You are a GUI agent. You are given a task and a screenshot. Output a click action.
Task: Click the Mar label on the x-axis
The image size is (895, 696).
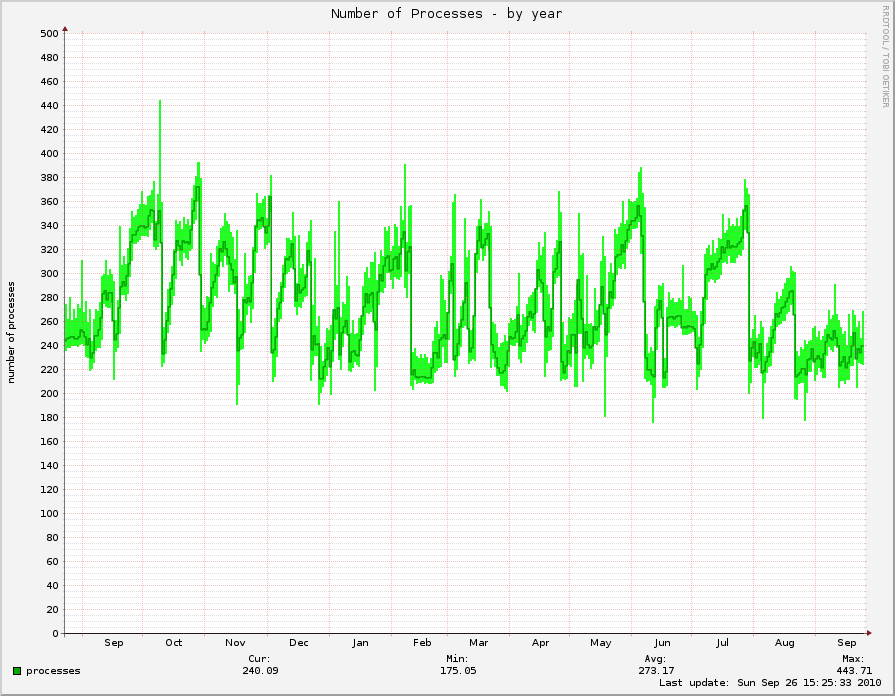[x=478, y=642]
